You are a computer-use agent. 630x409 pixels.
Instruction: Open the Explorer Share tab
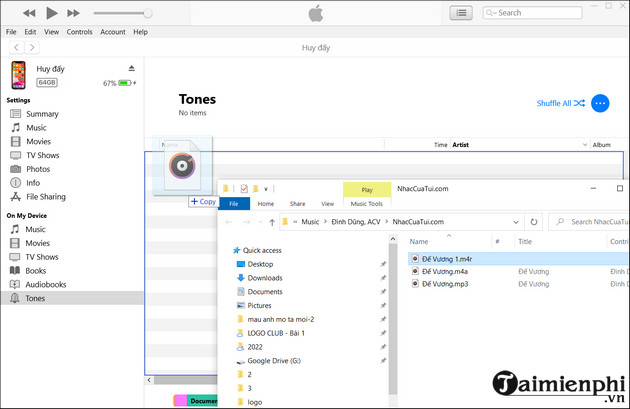(297, 204)
